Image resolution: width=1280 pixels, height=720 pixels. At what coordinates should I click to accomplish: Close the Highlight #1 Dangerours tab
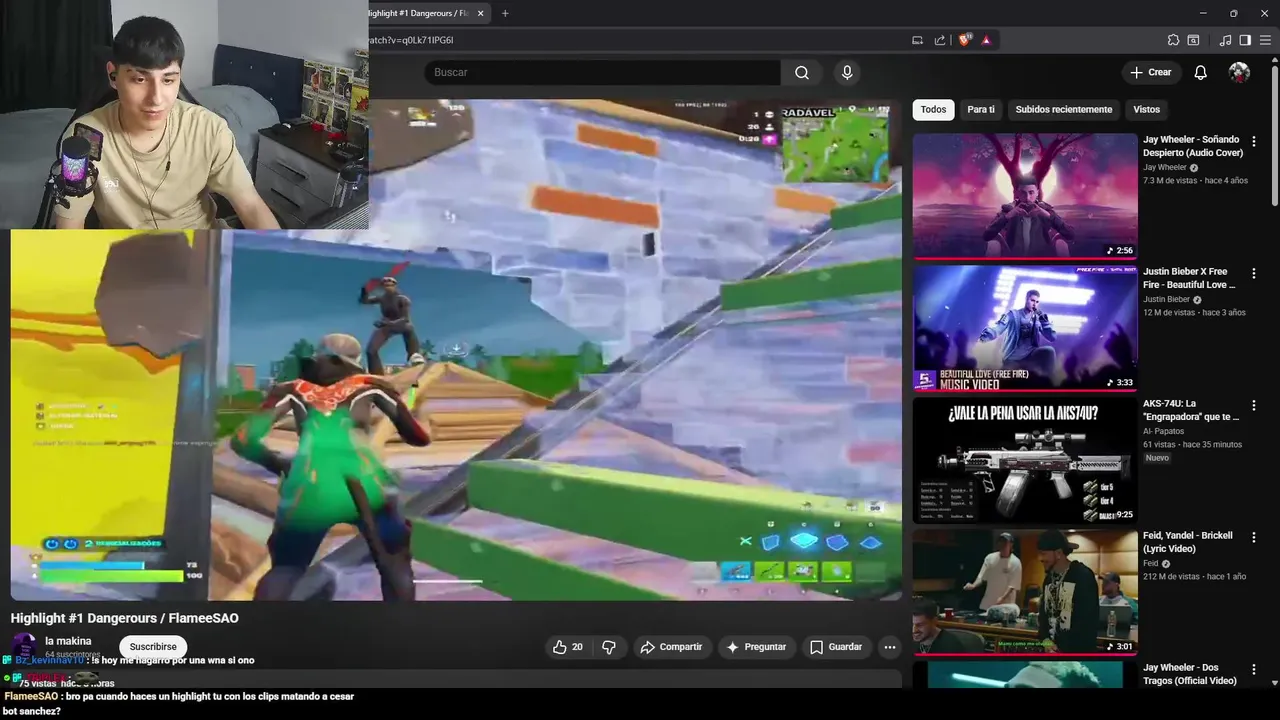pos(481,13)
